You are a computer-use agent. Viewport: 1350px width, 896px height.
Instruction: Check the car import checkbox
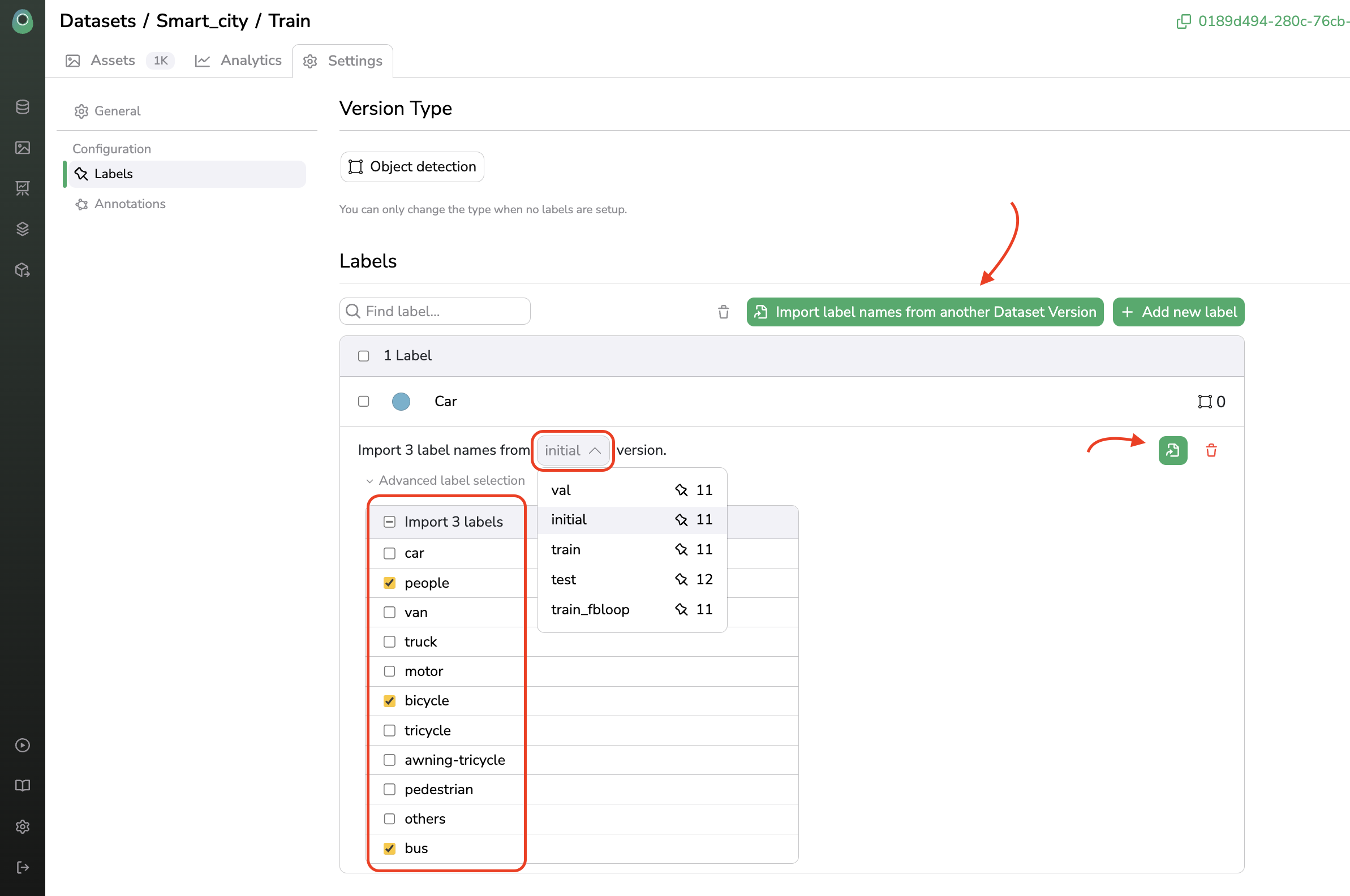[x=389, y=553]
